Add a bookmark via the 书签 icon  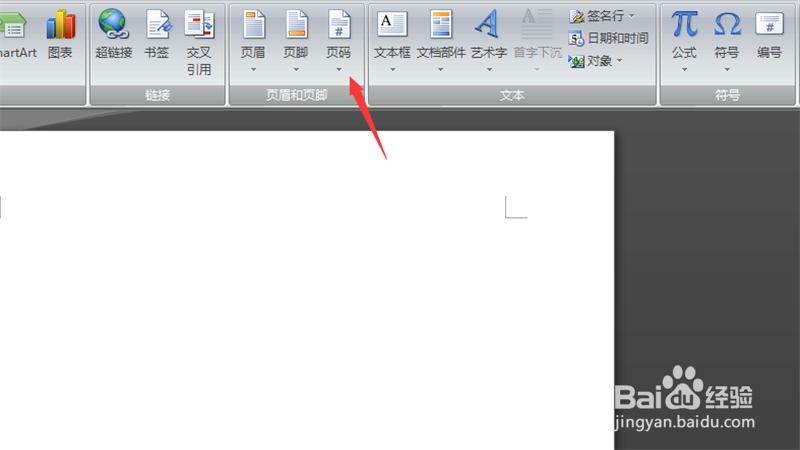157,24
